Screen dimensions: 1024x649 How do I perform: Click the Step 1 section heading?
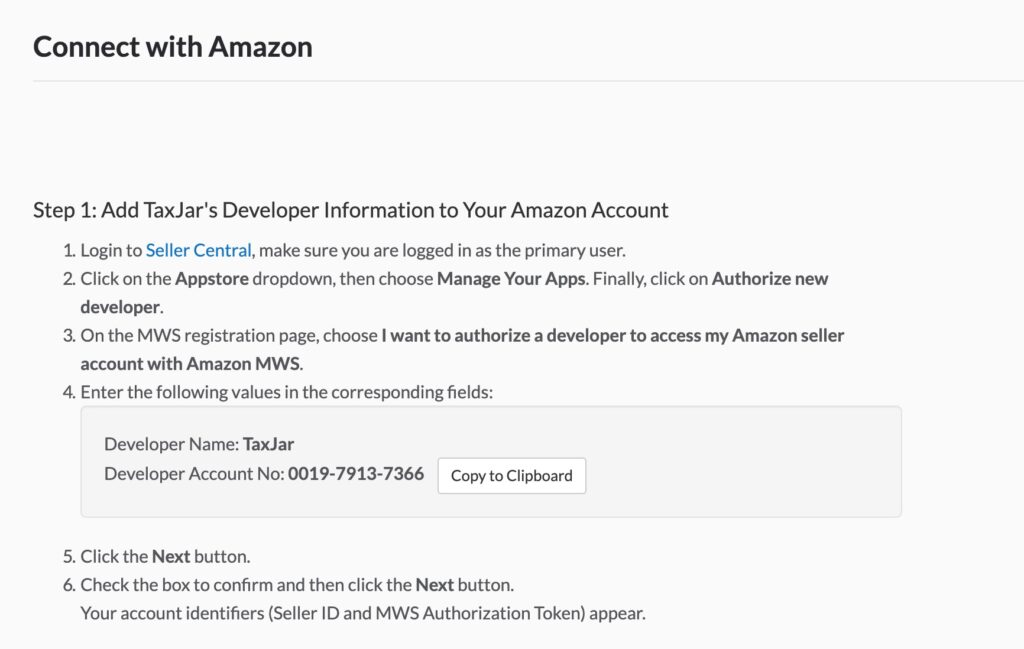point(350,210)
